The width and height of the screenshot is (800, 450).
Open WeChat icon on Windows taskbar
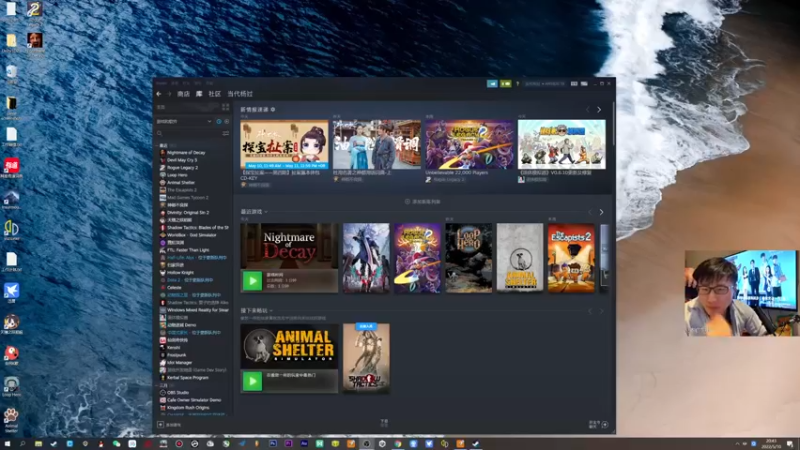pyautogui.click(x=116, y=444)
